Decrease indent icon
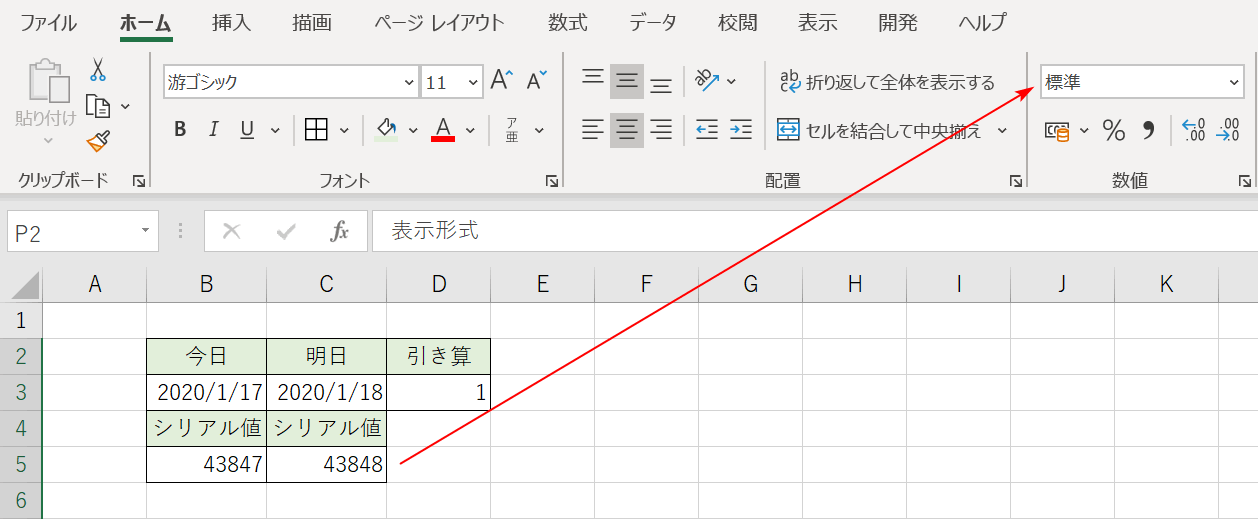 coord(707,129)
